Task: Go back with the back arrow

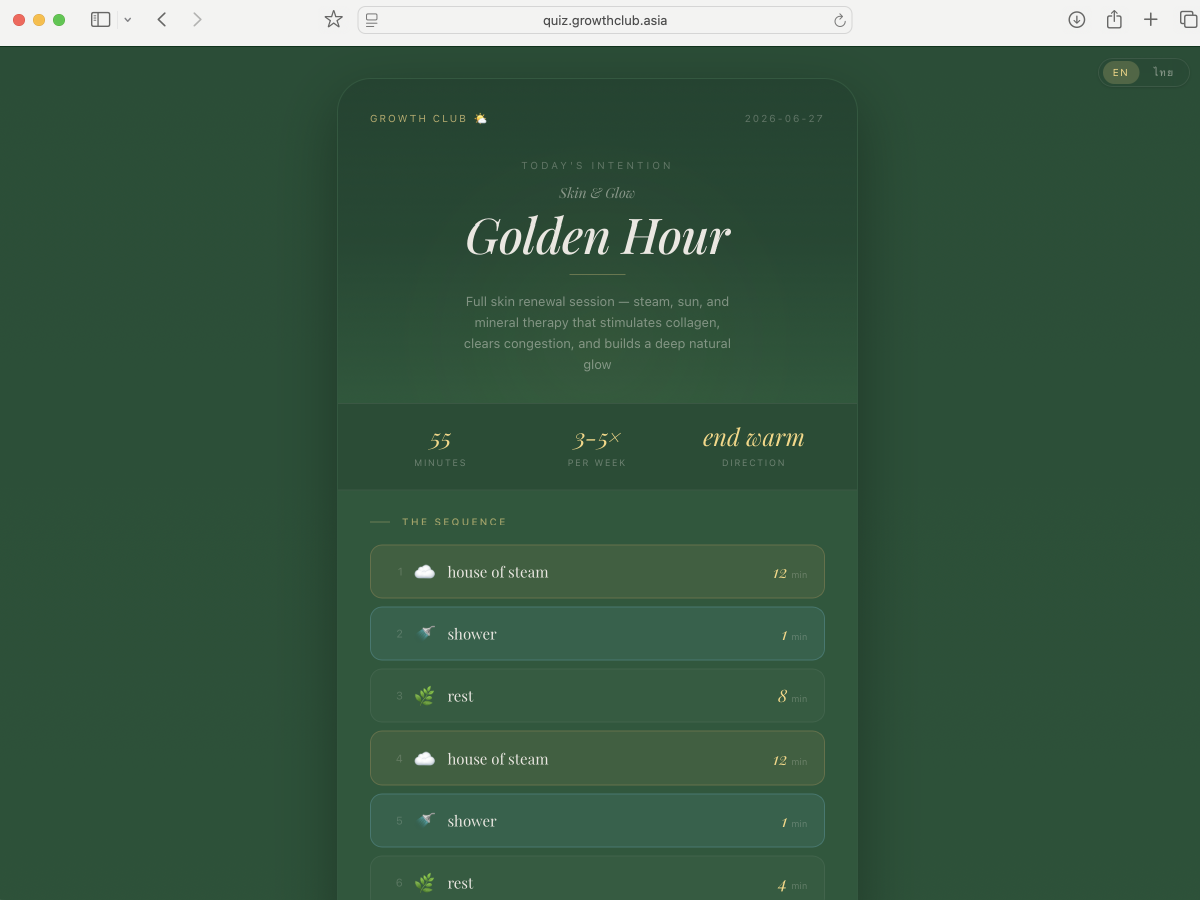Action: pos(162,19)
